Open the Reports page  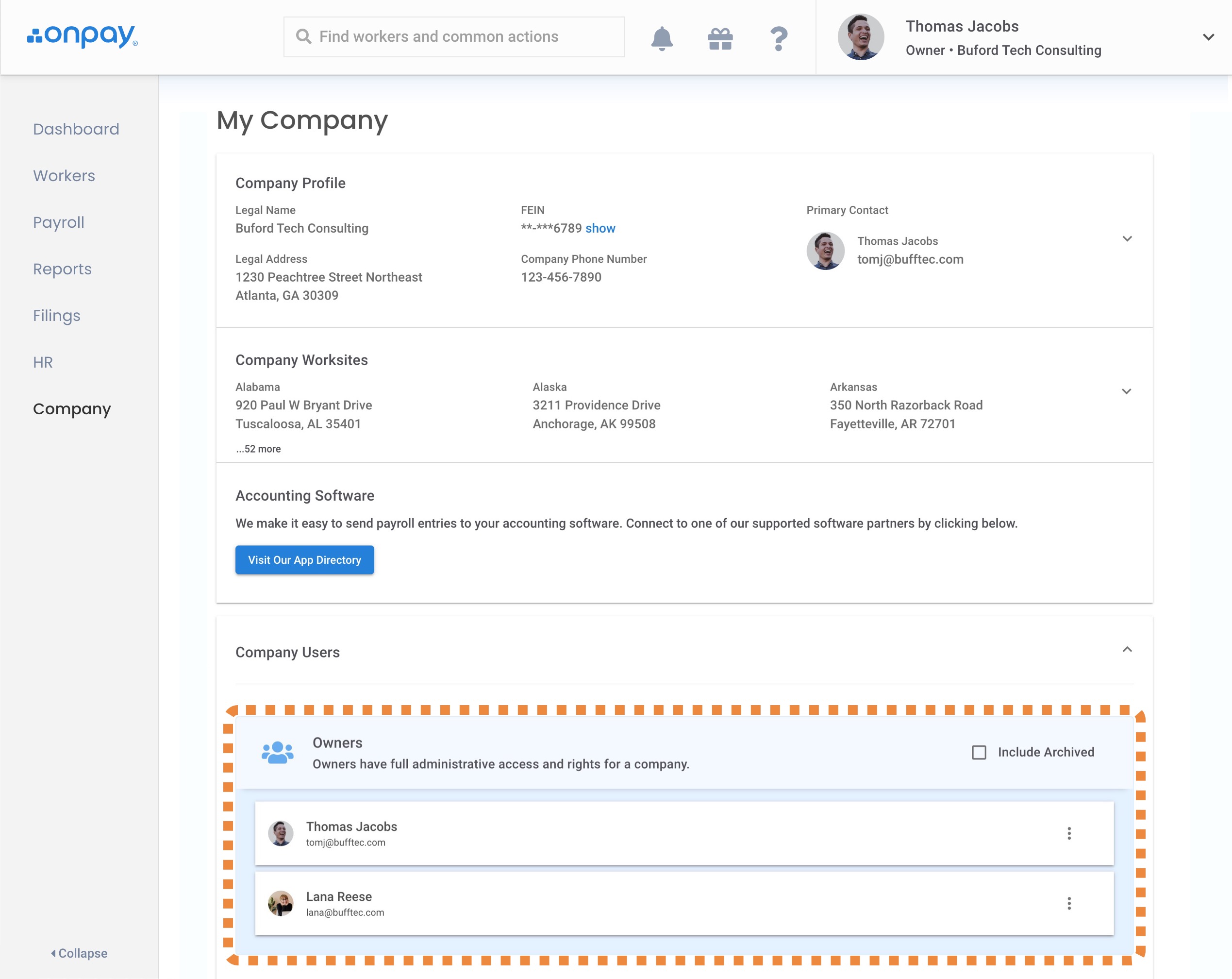click(62, 269)
